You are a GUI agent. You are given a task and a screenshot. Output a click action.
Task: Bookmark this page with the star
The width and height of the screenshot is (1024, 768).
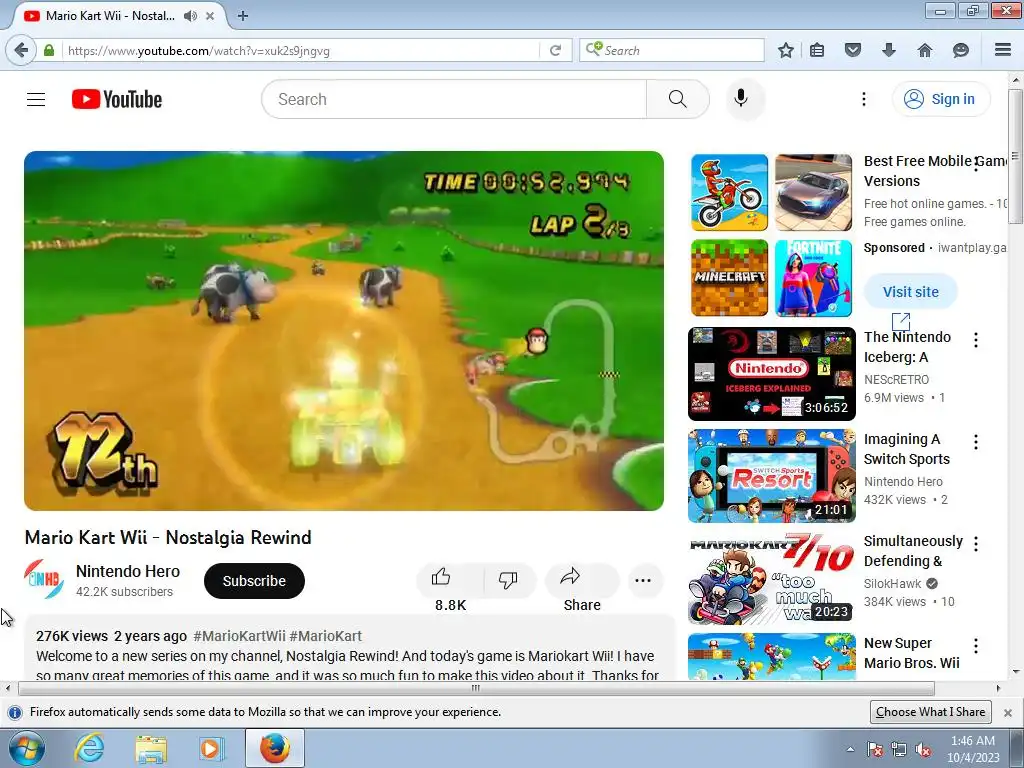[x=786, y=50]
